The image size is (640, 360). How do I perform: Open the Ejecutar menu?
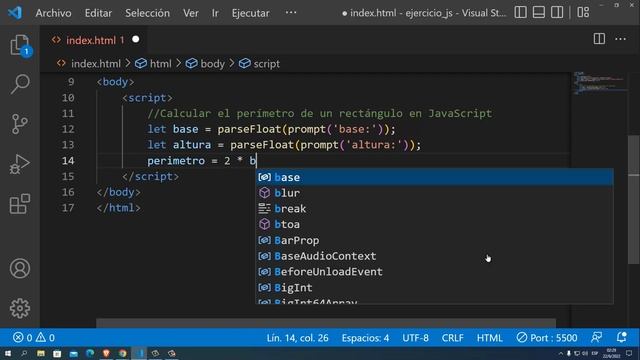click(x=250, y=13)
